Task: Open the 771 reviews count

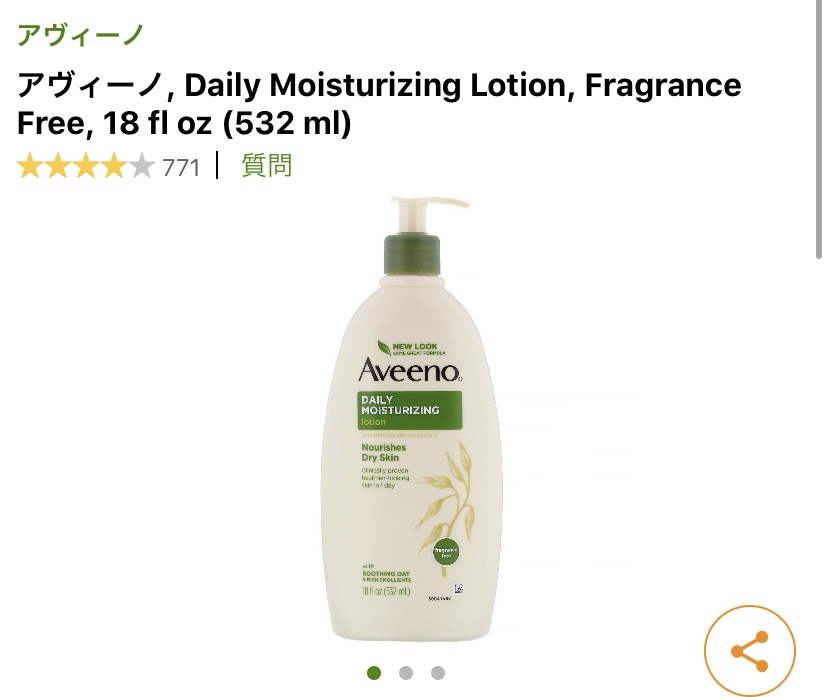Action: pos(181,168)
